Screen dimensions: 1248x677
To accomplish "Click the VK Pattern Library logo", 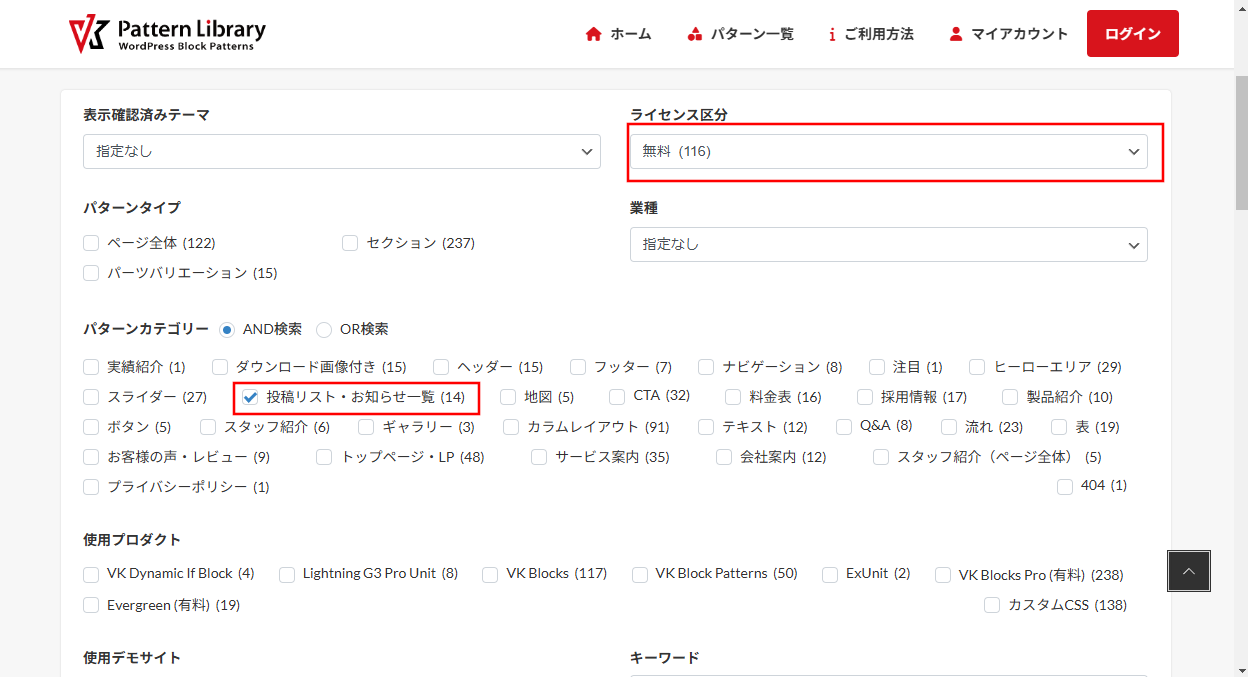I will tap(167, 34).
